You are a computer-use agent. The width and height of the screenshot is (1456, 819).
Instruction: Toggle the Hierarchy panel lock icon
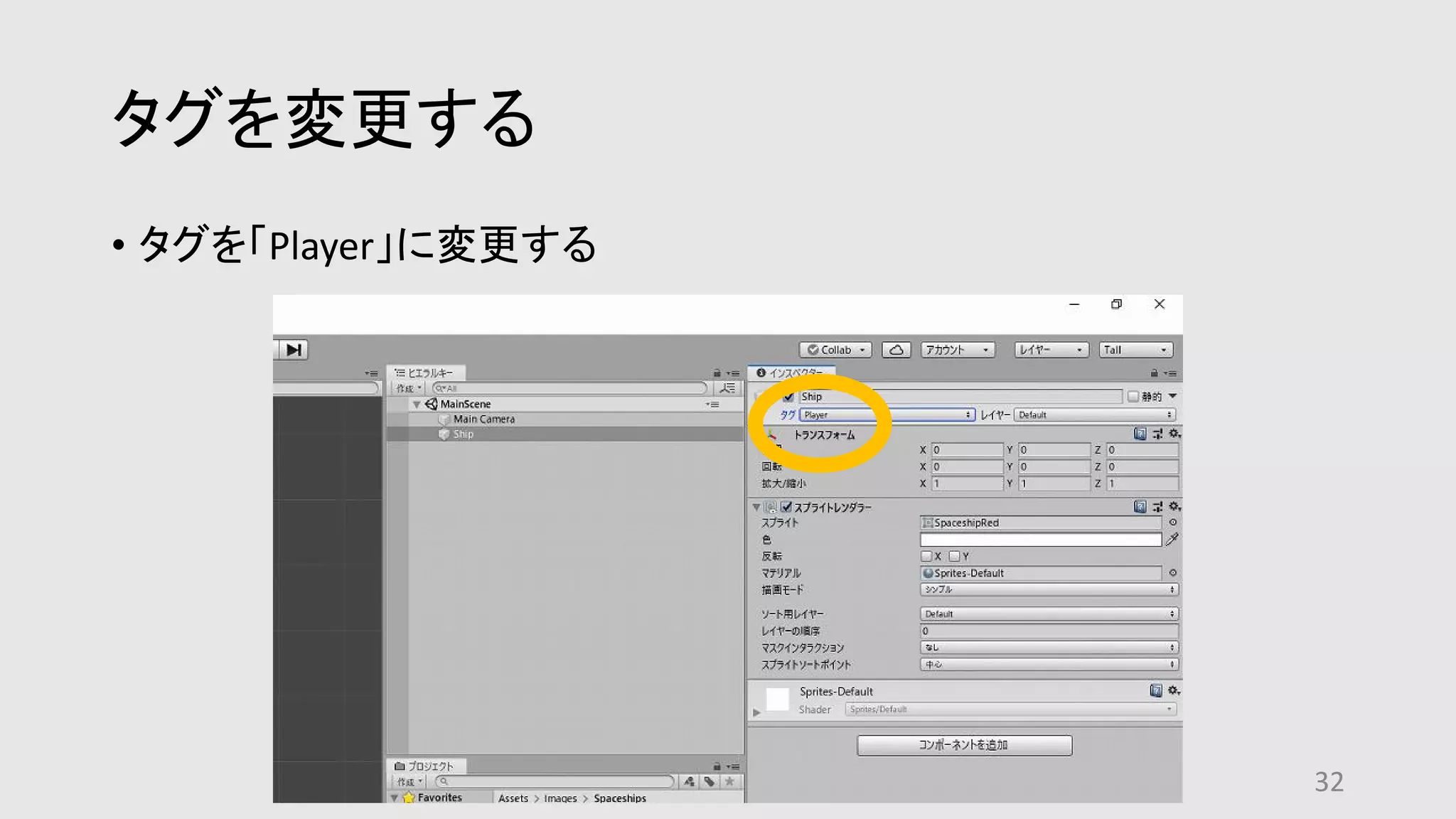717,373
